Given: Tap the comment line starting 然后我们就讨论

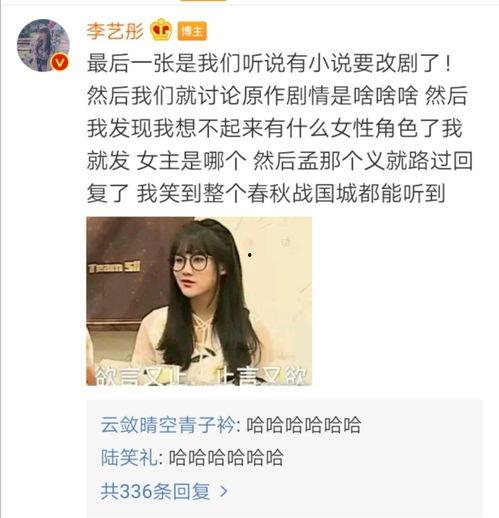Looking at the screenshot, I should [277, 96].
